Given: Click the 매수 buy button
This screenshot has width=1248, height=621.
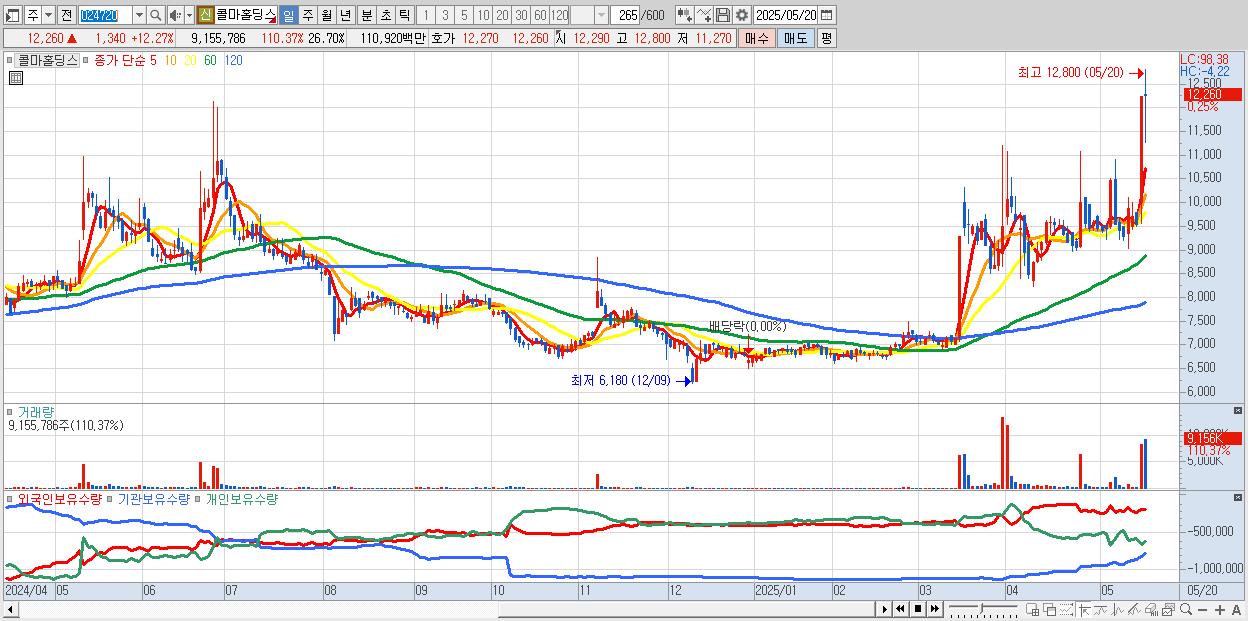Looking at the screenshot, I should (x=757, y=38).
